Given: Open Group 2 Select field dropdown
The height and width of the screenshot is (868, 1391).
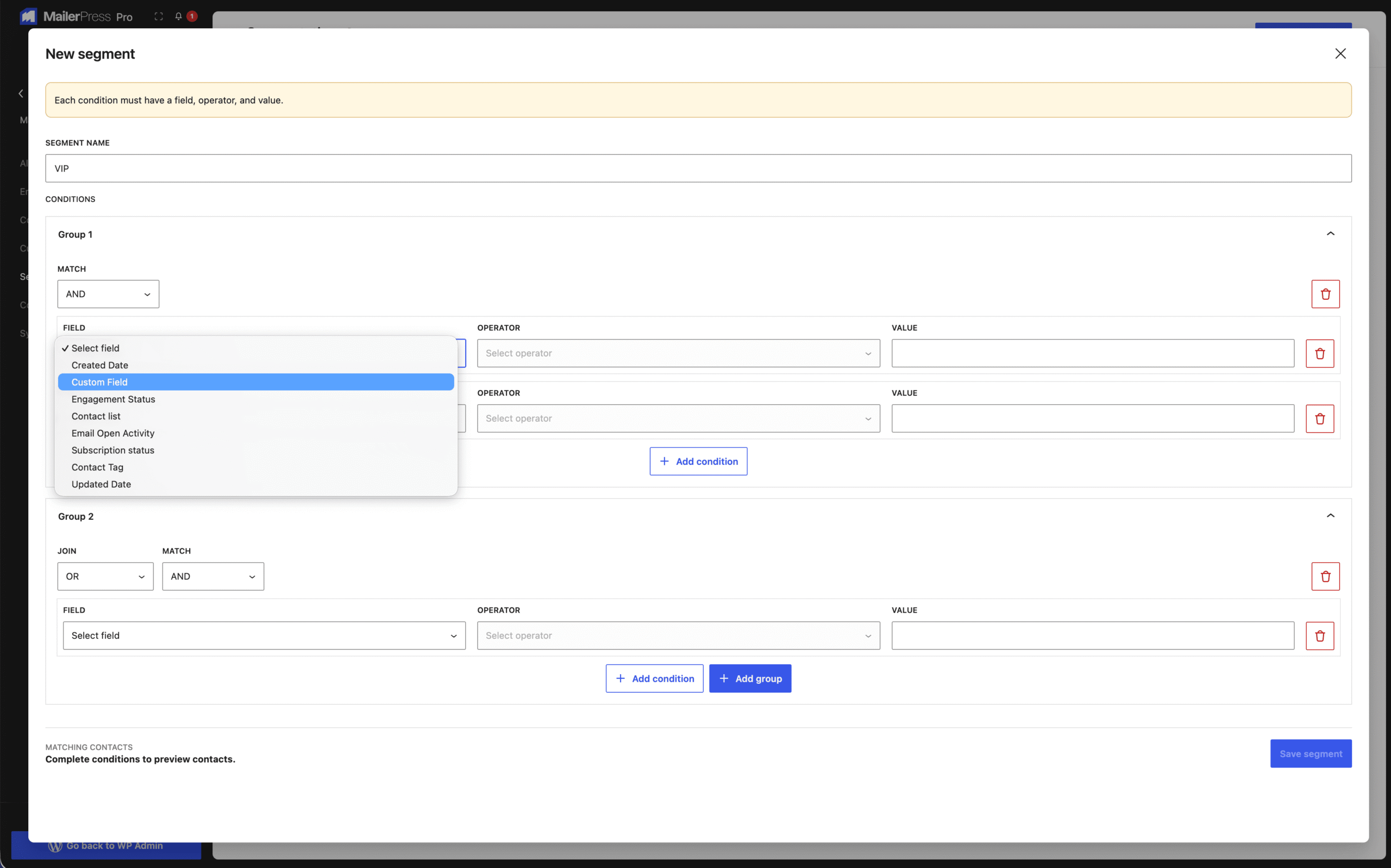Looking at the screenshot, I should tap(264, 636).
